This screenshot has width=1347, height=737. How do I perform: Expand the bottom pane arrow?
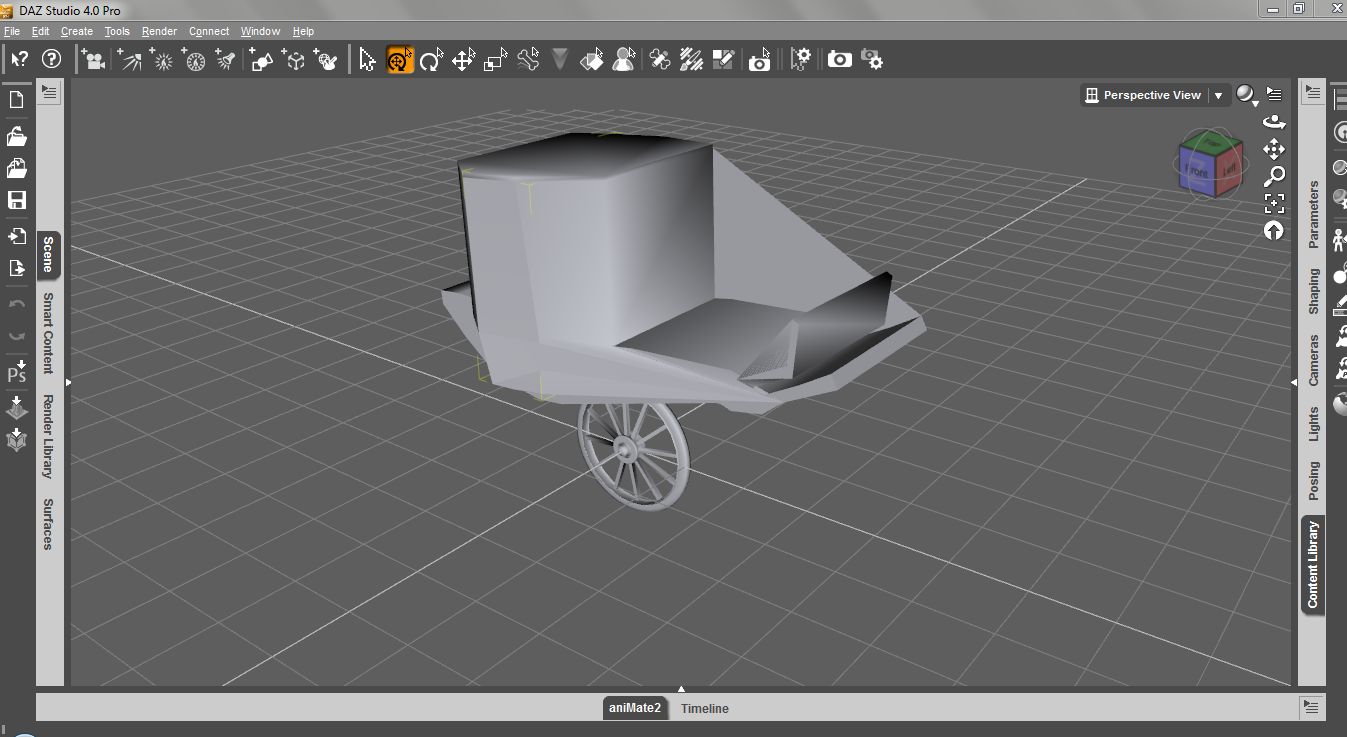point(681,689)
